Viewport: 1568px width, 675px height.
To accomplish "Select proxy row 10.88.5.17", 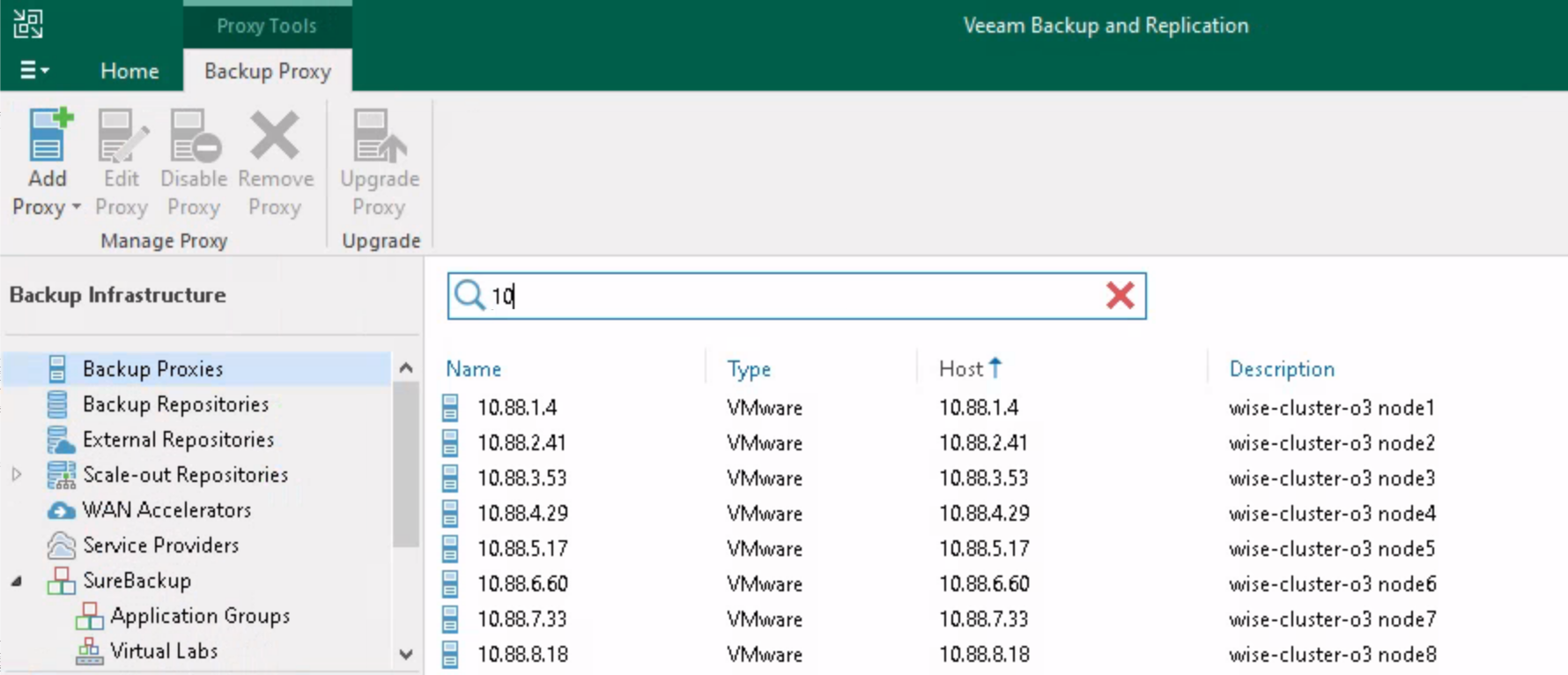I will pyautogui.click(x=1003, y=548).
